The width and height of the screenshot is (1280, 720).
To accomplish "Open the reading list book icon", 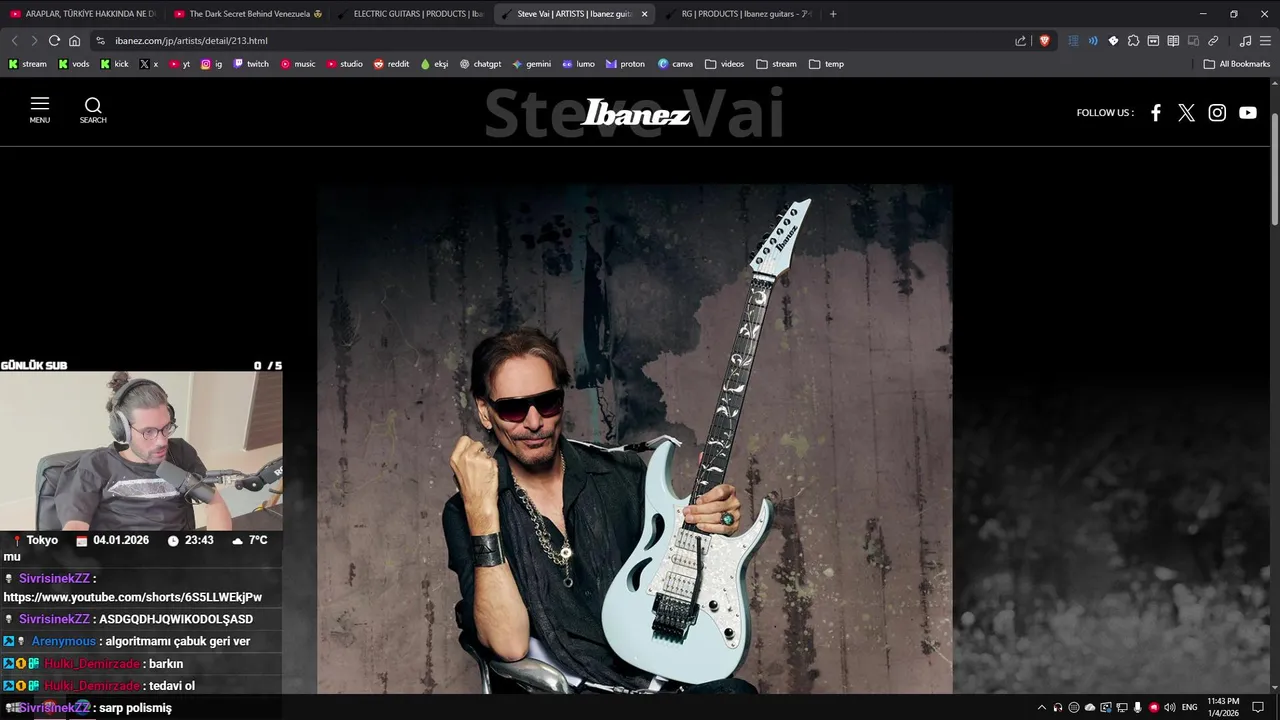I will 1173,41.
